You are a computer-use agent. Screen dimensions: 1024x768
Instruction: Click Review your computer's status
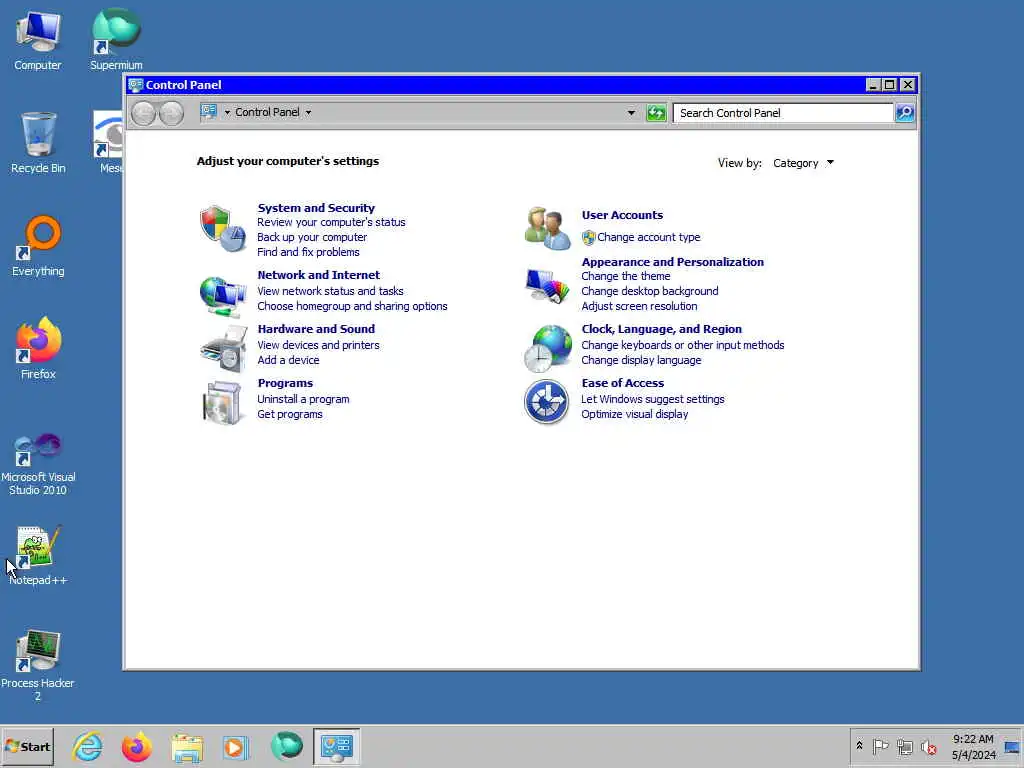pos(331,222)
